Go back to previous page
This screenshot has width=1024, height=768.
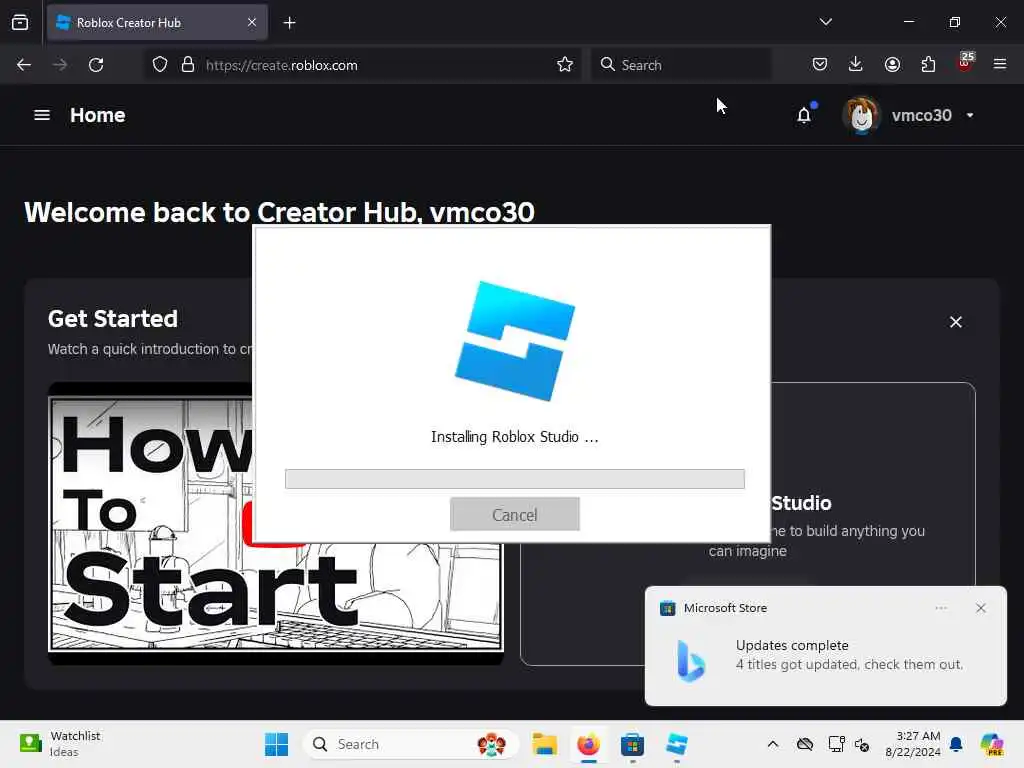click(x=24, y=65)
